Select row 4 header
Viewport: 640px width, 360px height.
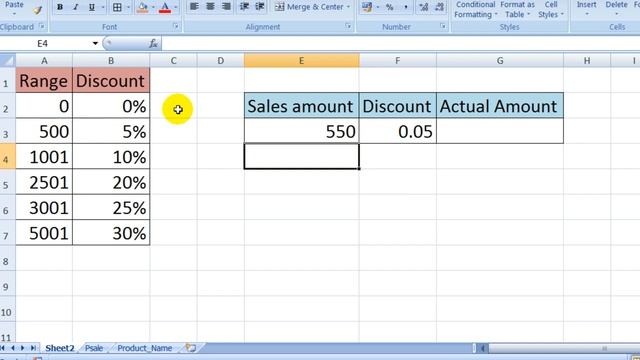7,157
